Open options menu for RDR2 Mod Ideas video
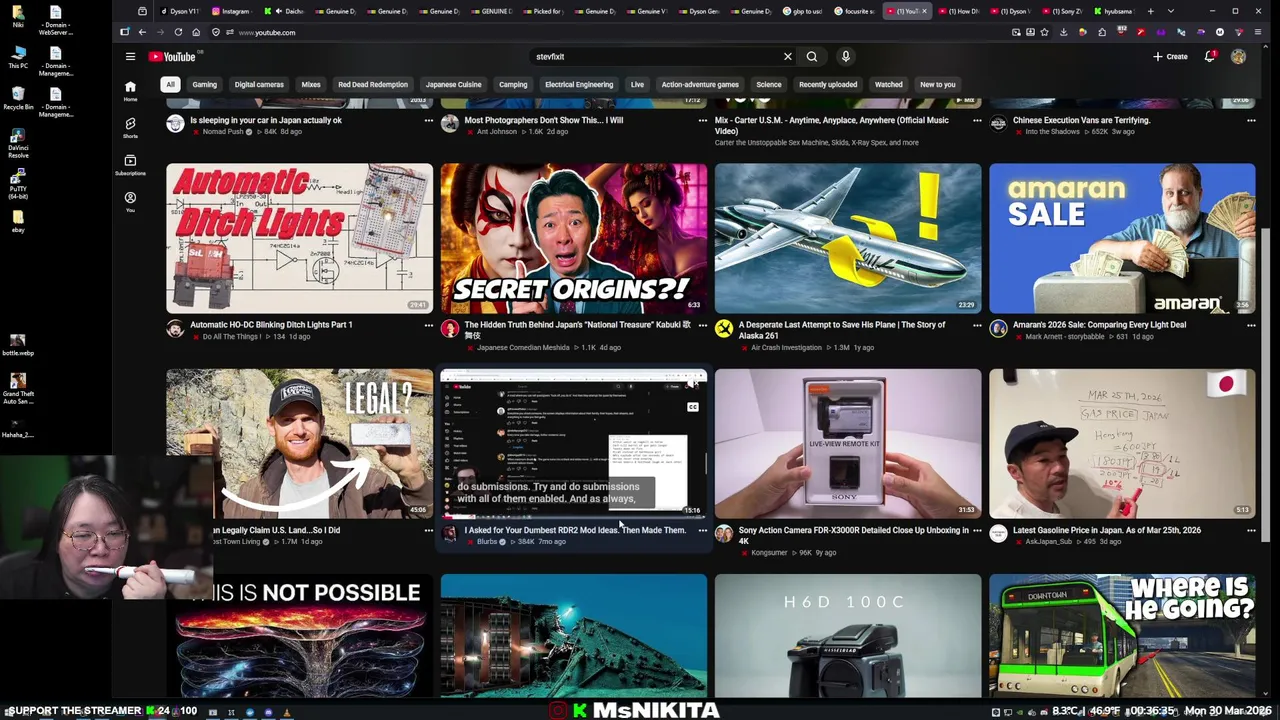The image size is (1280, 720). (x=702, y=530)
